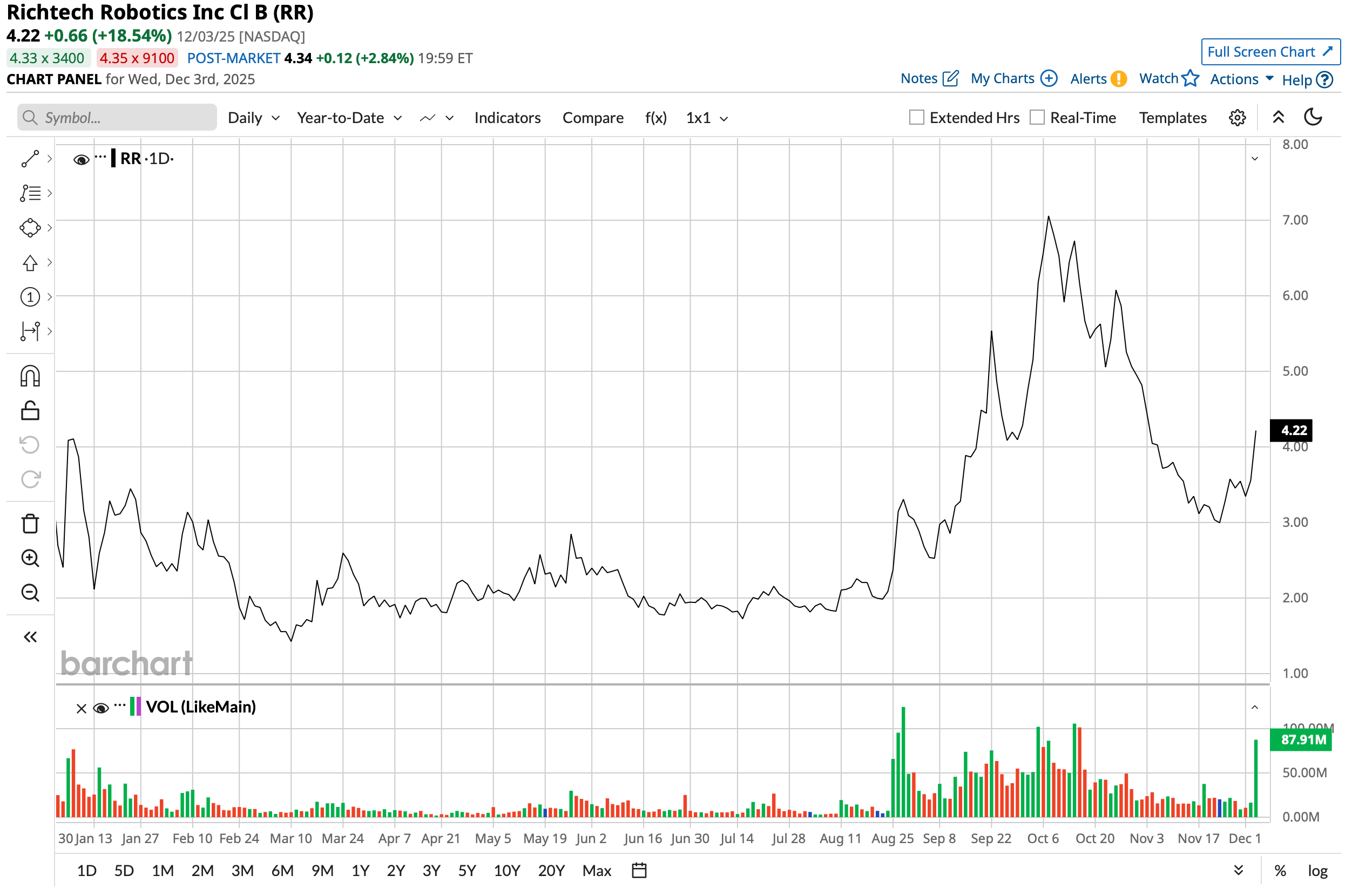Select the trend line drawing tool
1352x896 pixels.
click(30, 159)
